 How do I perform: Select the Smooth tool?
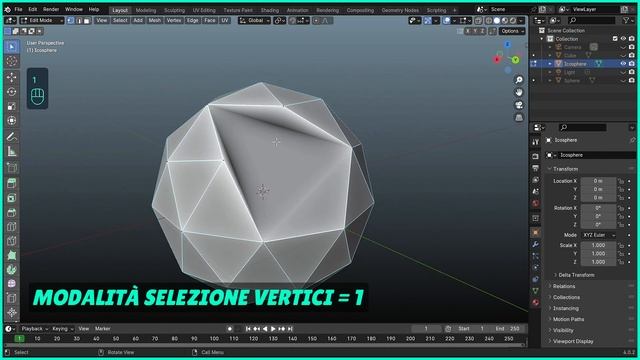click(12, 284)
